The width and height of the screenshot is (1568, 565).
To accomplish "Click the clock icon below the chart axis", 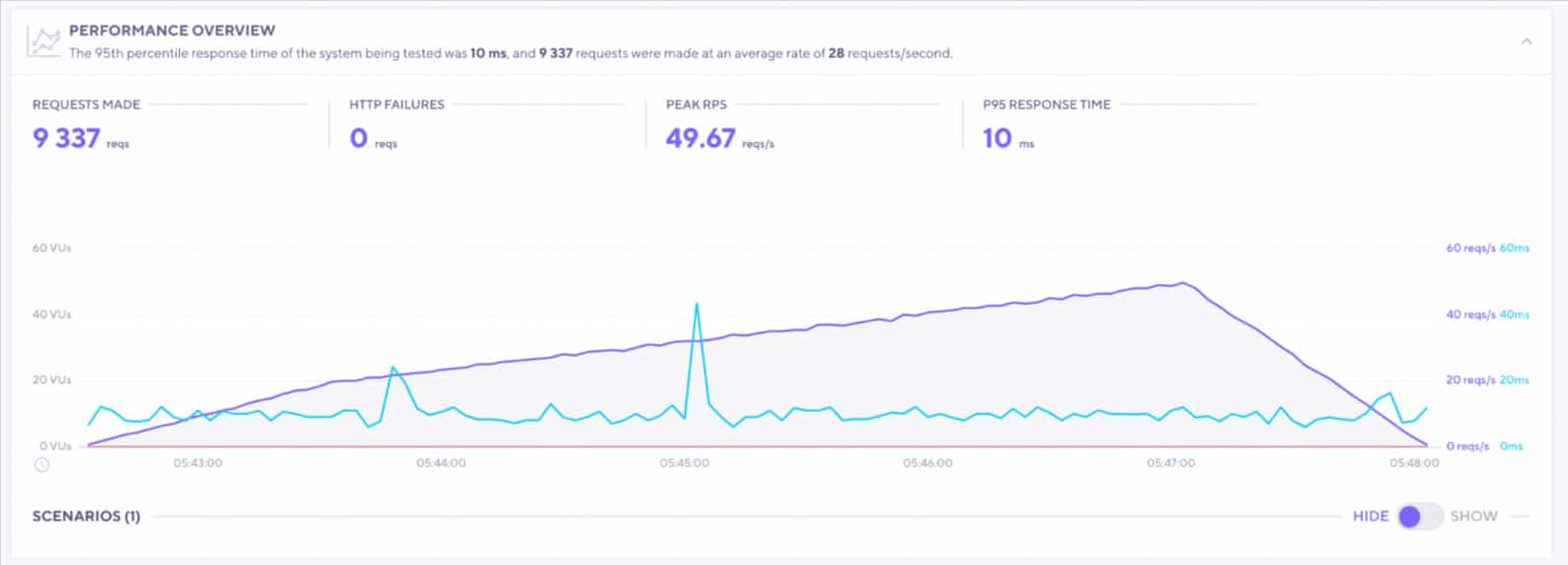I will pyautogui.click(x=42, y=464).
